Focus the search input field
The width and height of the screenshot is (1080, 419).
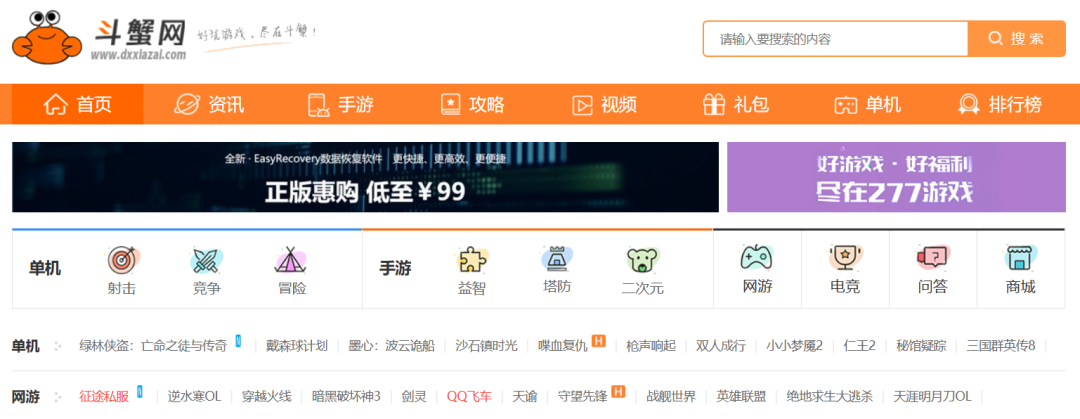pos(835,39)
